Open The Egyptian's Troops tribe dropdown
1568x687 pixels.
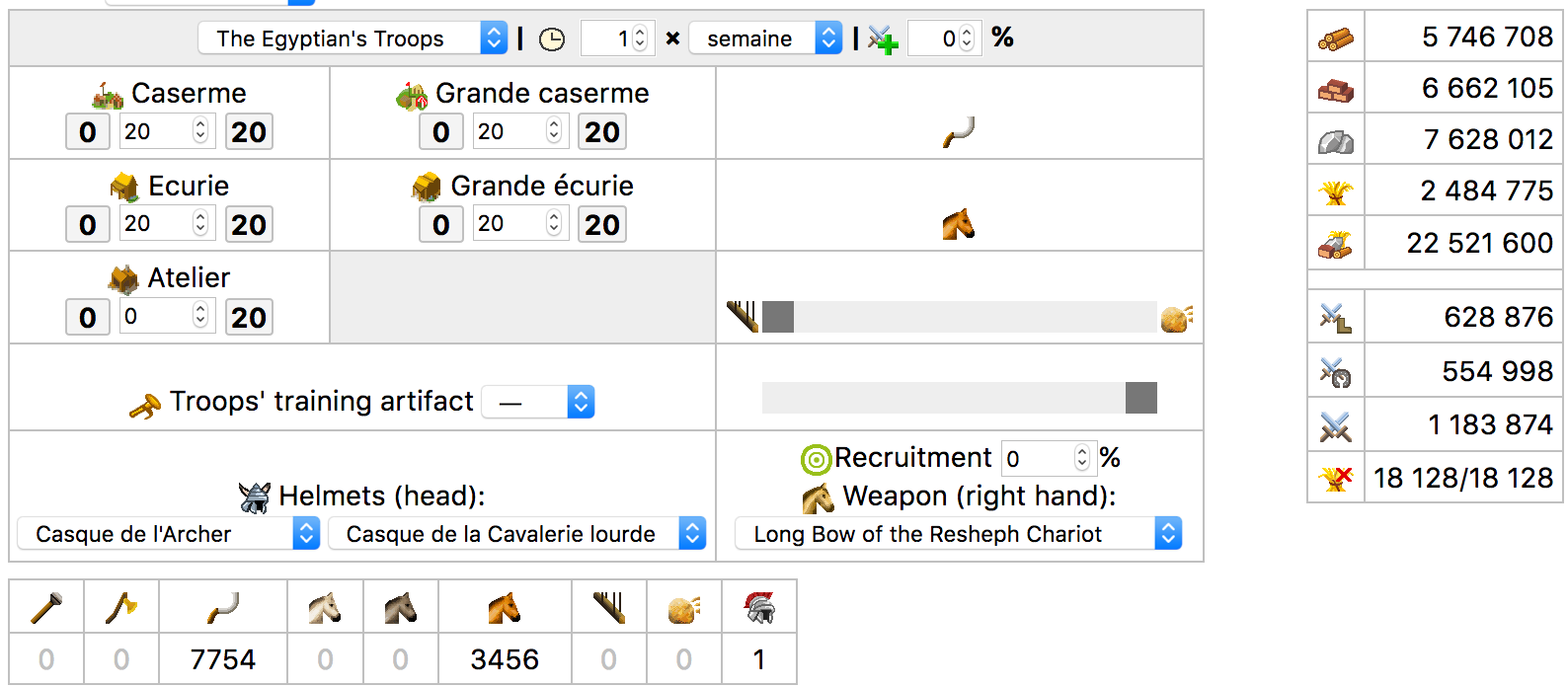pos(353,38)
